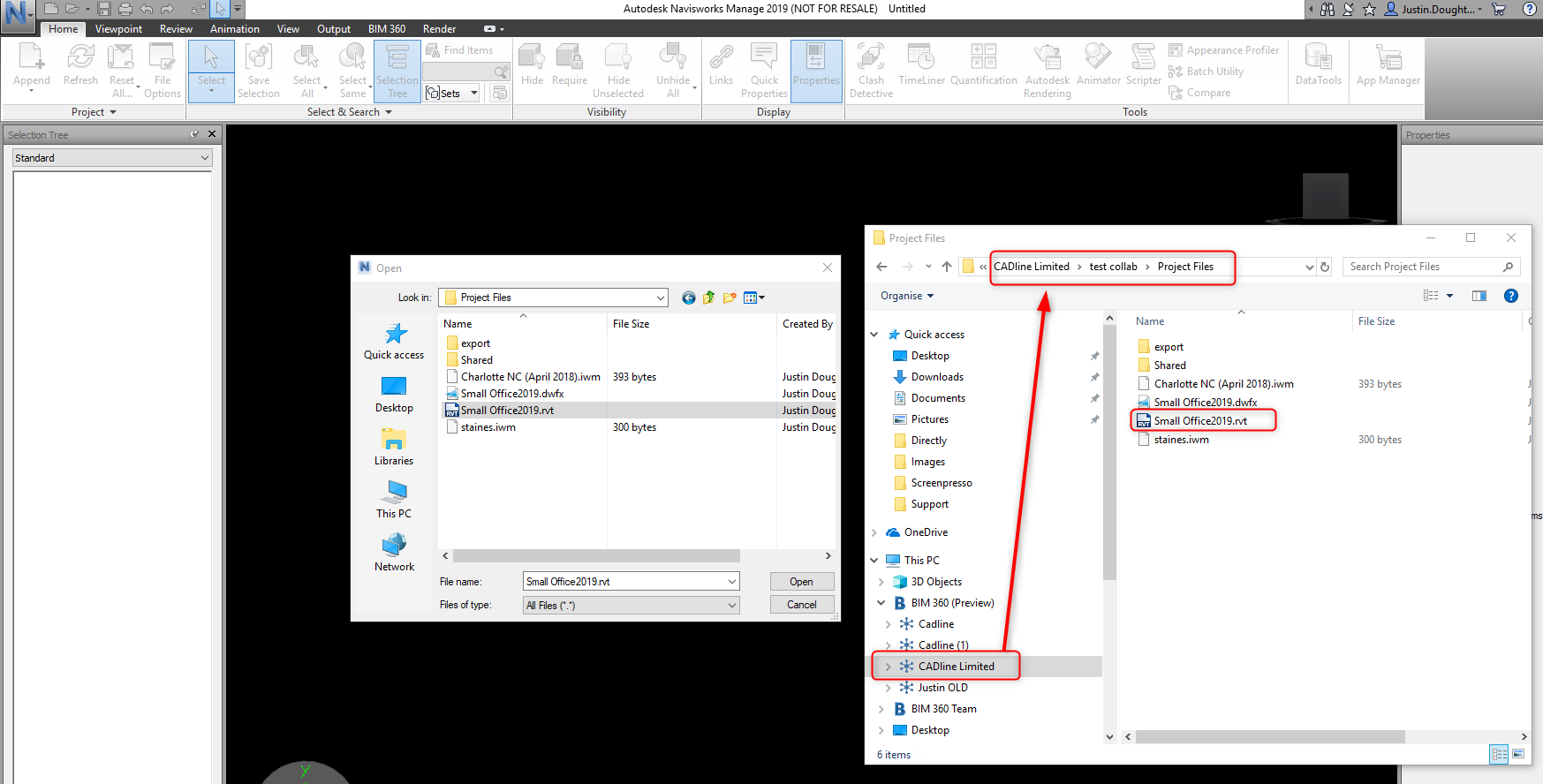Viewport: 1543px width, 784px height.
Task: Open the Viewpoint ribbon tab
Action: coord(118,29)
